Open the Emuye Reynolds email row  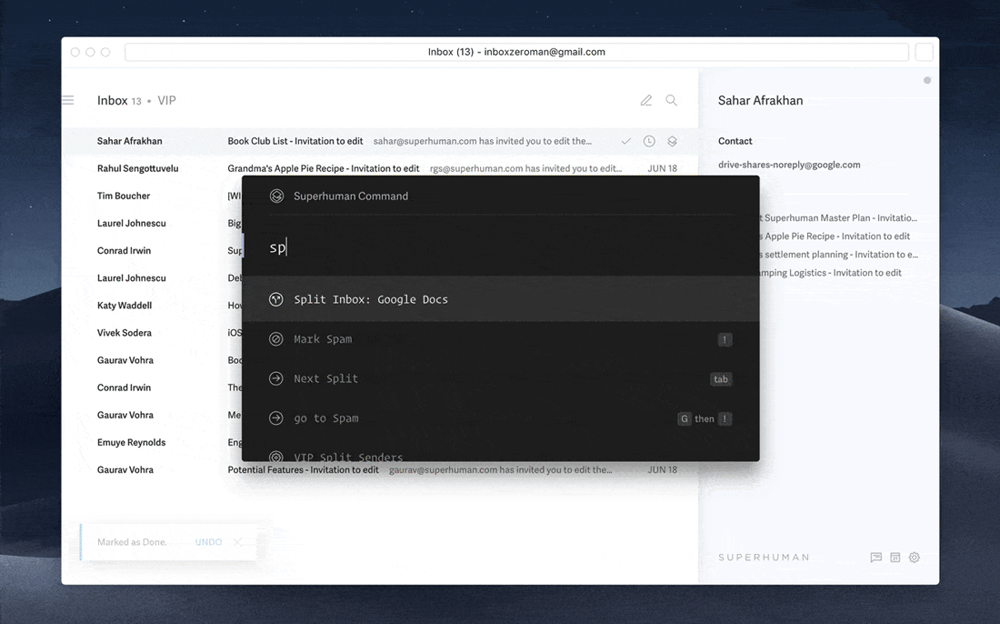152,443
